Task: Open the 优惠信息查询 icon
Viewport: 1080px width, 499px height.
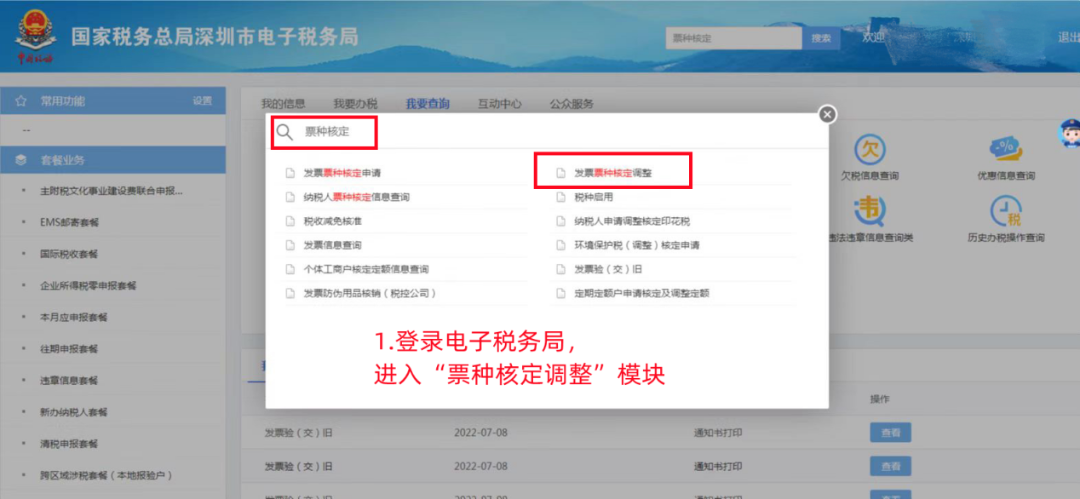Action: pos(1006,148)
